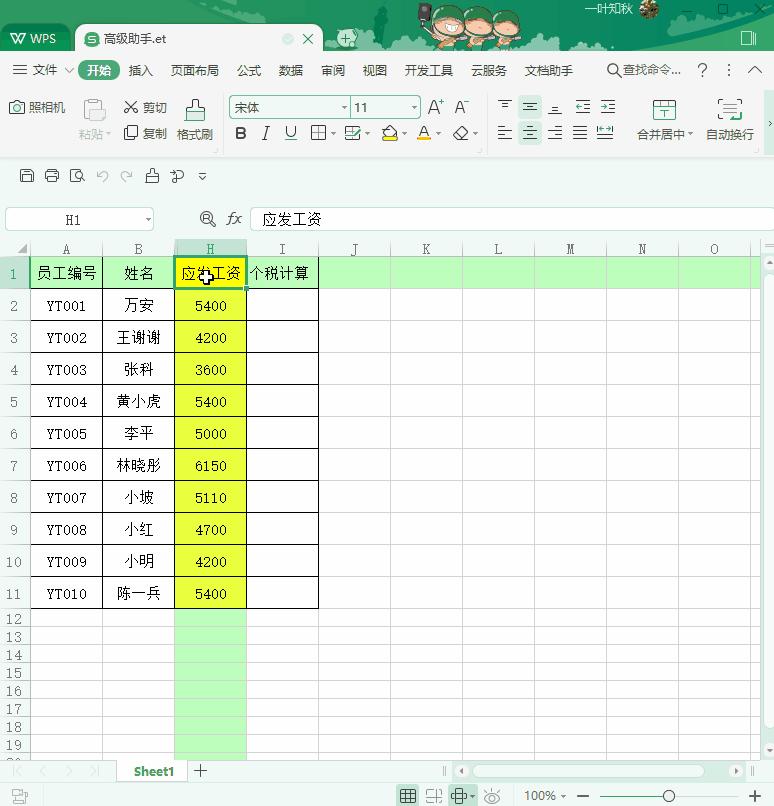The width and height of the screenshot is (774, 806).
Task: Open font color dropdown arrow
Action: (x=438, y=134)
